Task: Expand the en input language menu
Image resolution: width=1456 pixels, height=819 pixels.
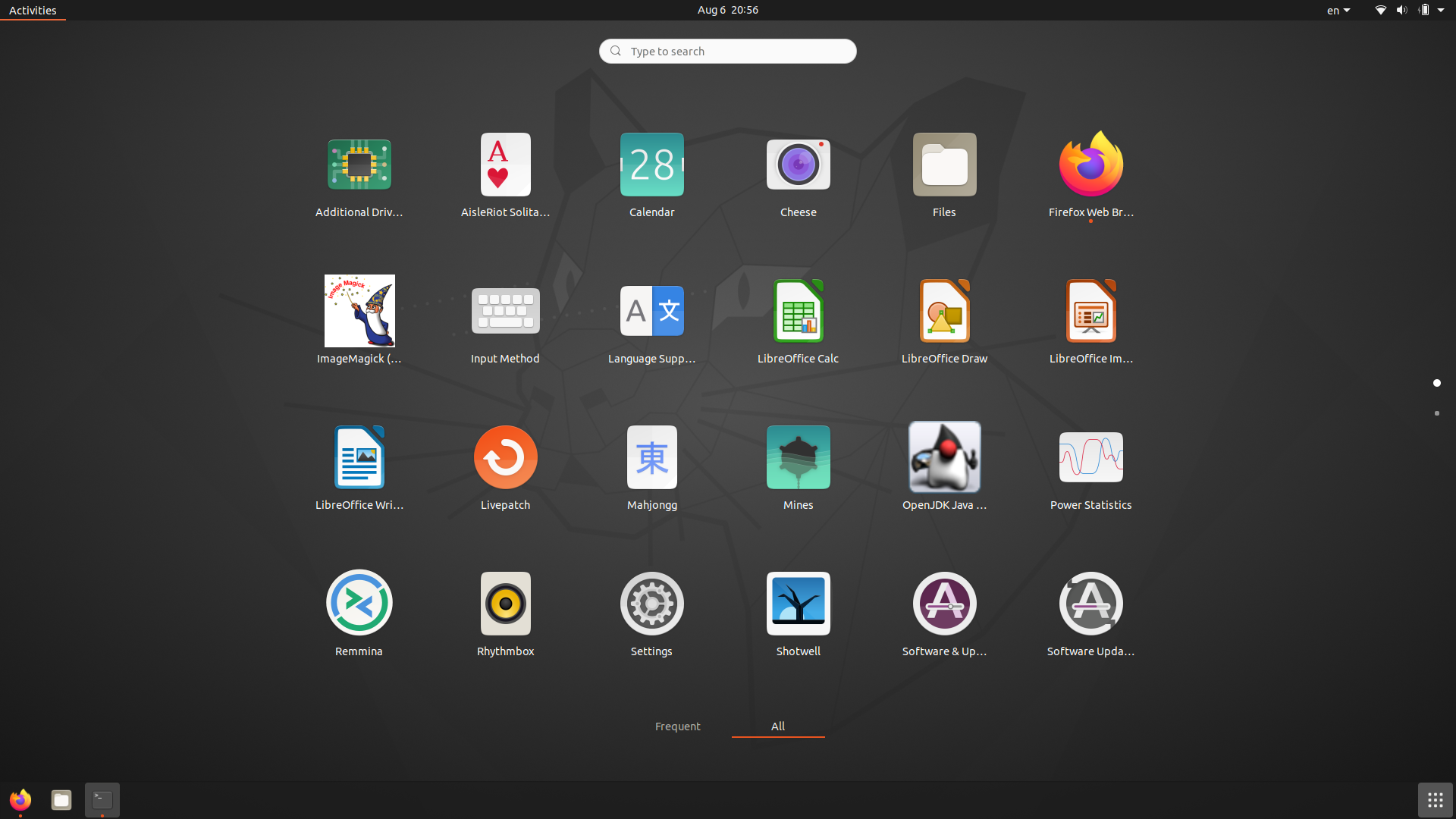Action: 1338,11
